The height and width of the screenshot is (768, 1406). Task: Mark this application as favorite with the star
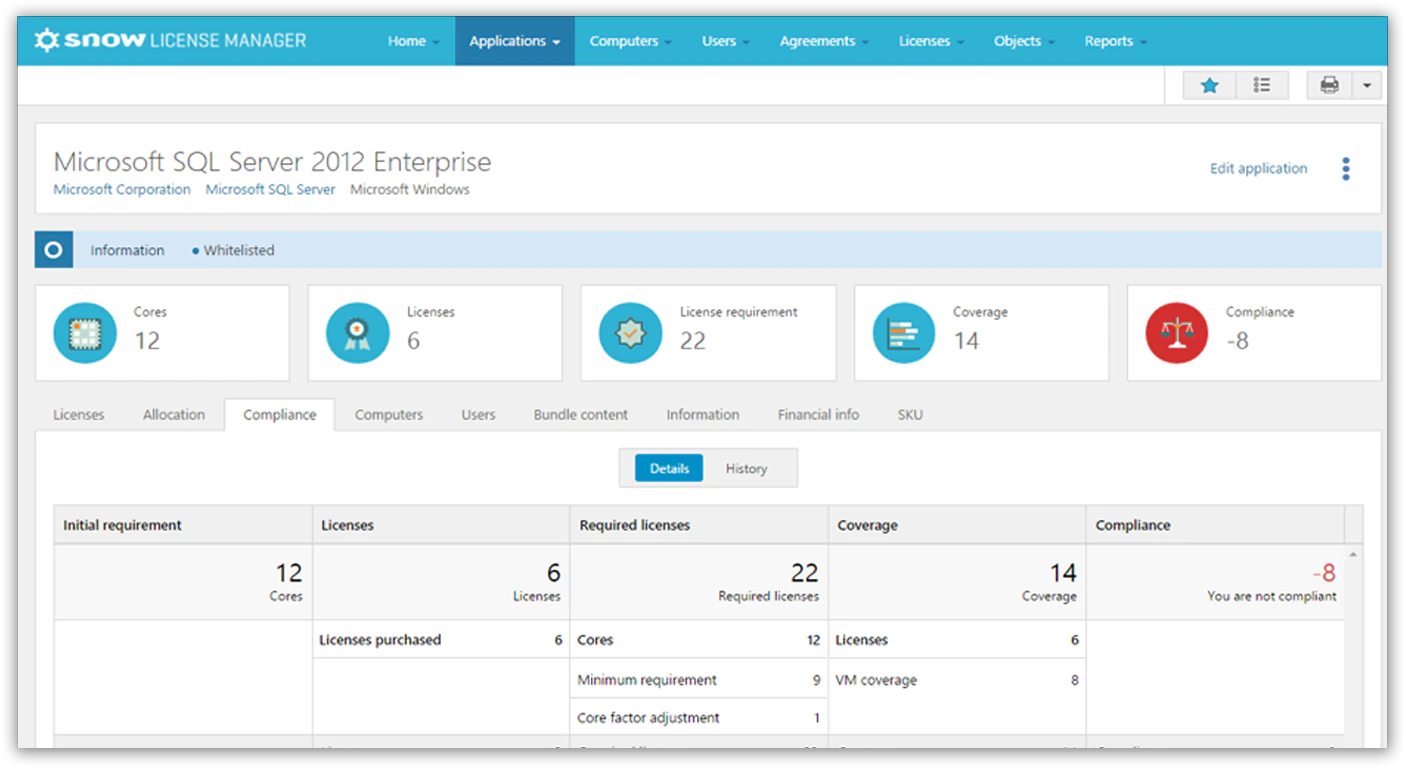pos(1209,85)
